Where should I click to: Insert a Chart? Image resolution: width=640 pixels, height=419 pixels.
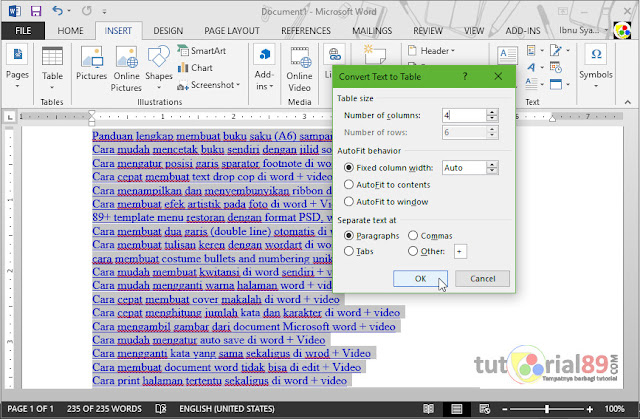tap(195, 68)
